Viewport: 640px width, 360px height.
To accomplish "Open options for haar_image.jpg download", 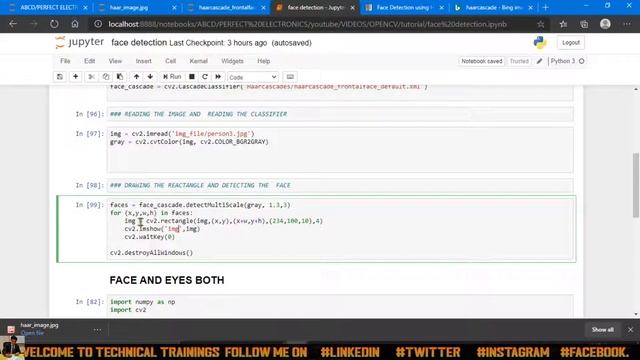I will 97,329.
